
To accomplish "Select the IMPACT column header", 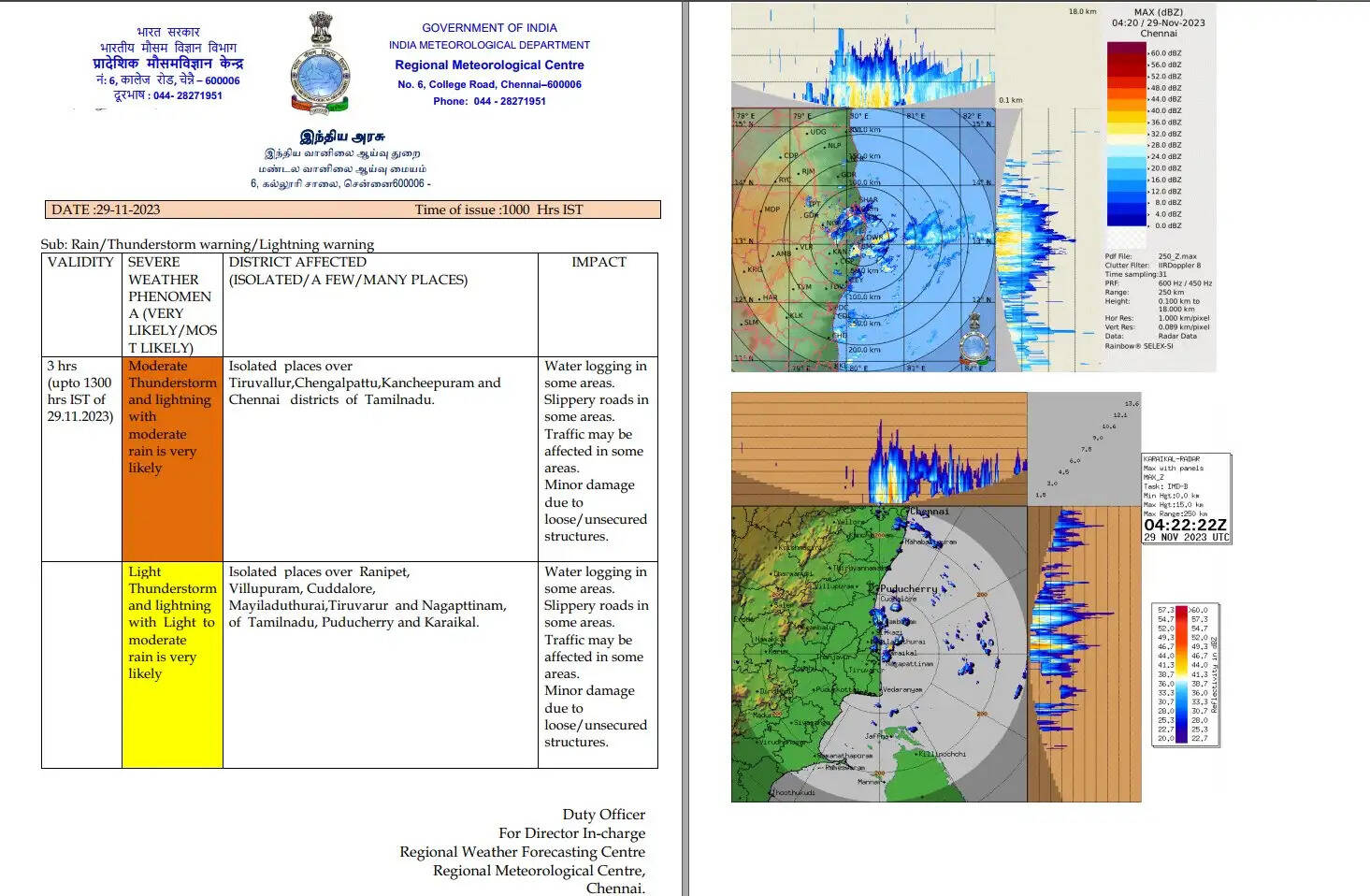I will click(598, 262).
